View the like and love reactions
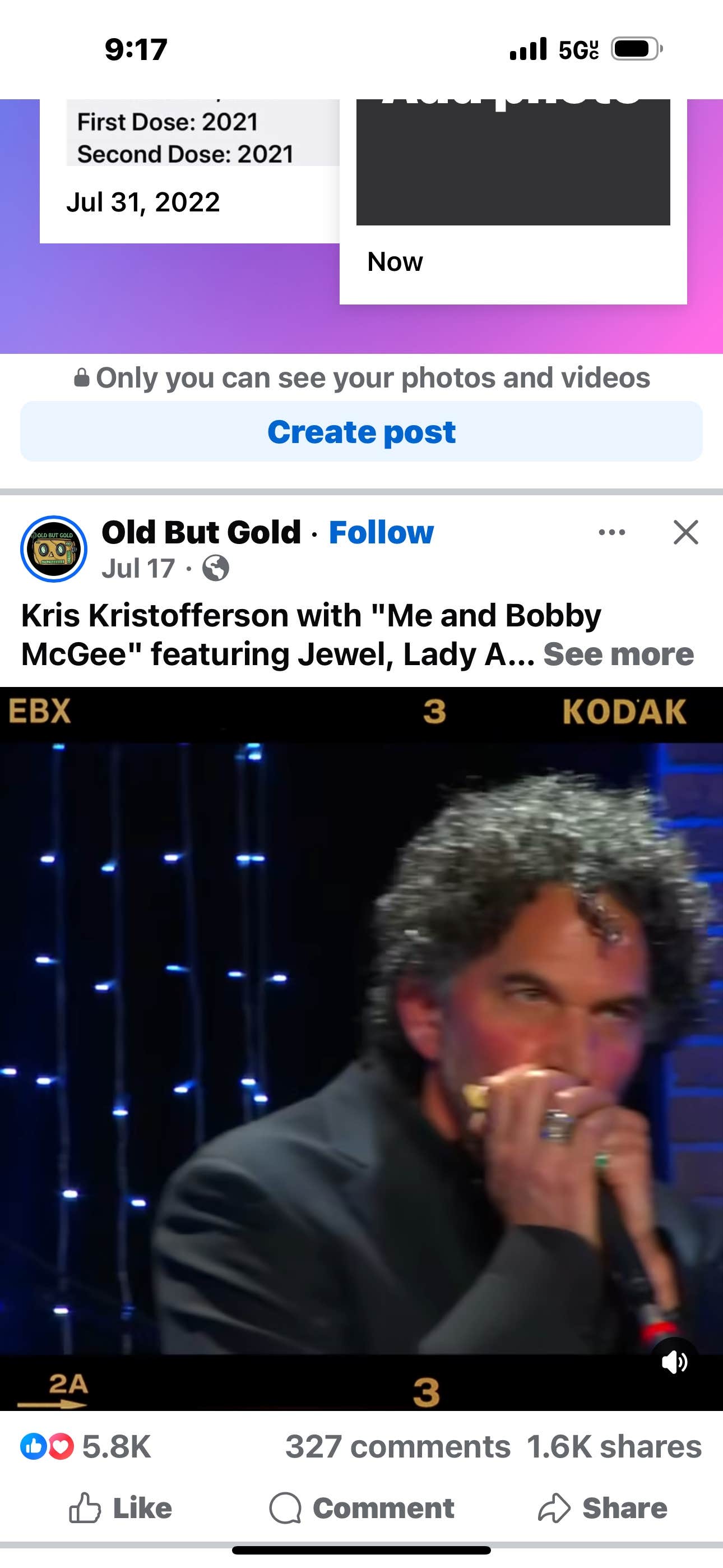Viewport: 723px width, 1568px height. point(85,1446)
